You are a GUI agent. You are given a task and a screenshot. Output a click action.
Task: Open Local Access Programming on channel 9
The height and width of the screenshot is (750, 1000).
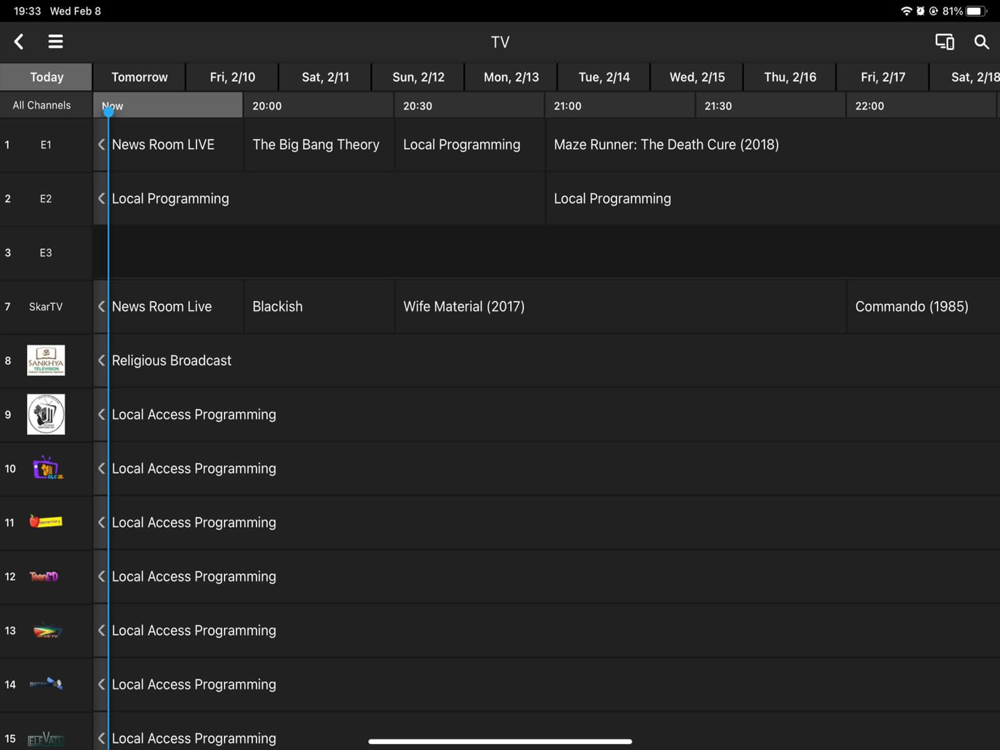pyautogui.click(x=547, y=415)
